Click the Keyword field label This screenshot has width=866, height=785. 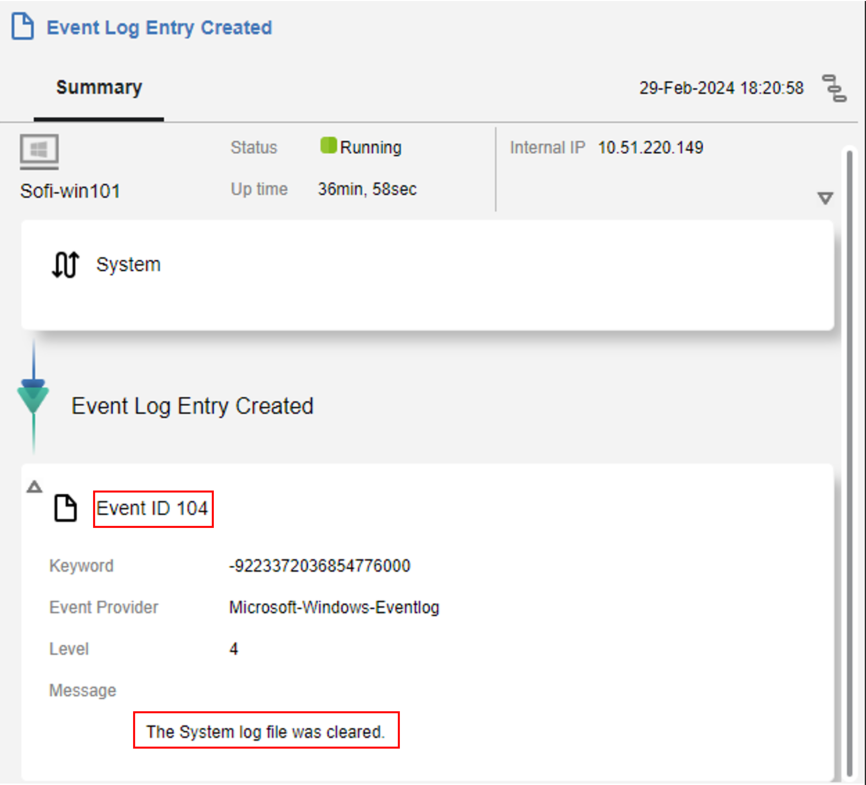click(x=82, y=566)
